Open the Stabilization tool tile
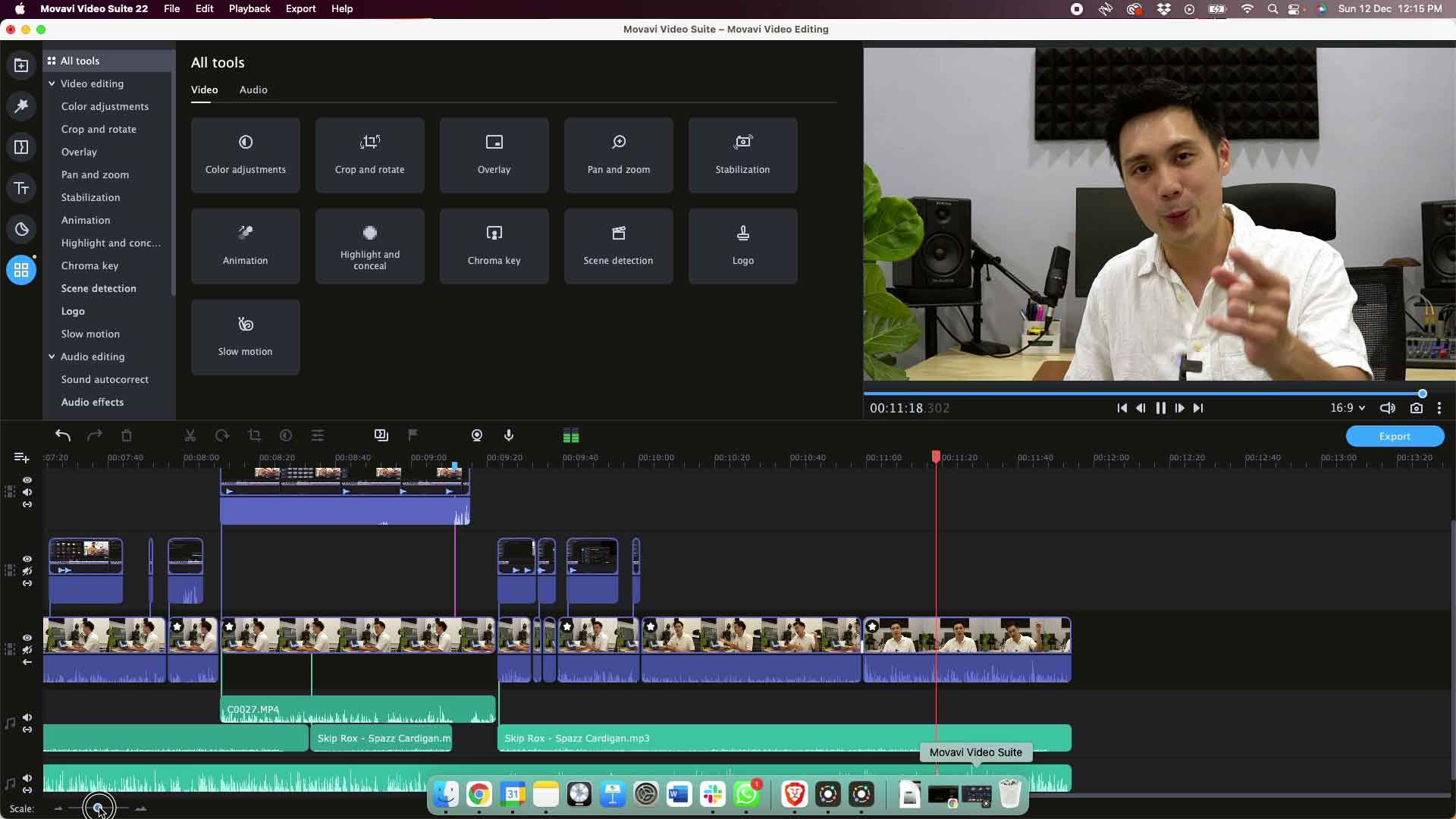 click(x=742, y=155)
